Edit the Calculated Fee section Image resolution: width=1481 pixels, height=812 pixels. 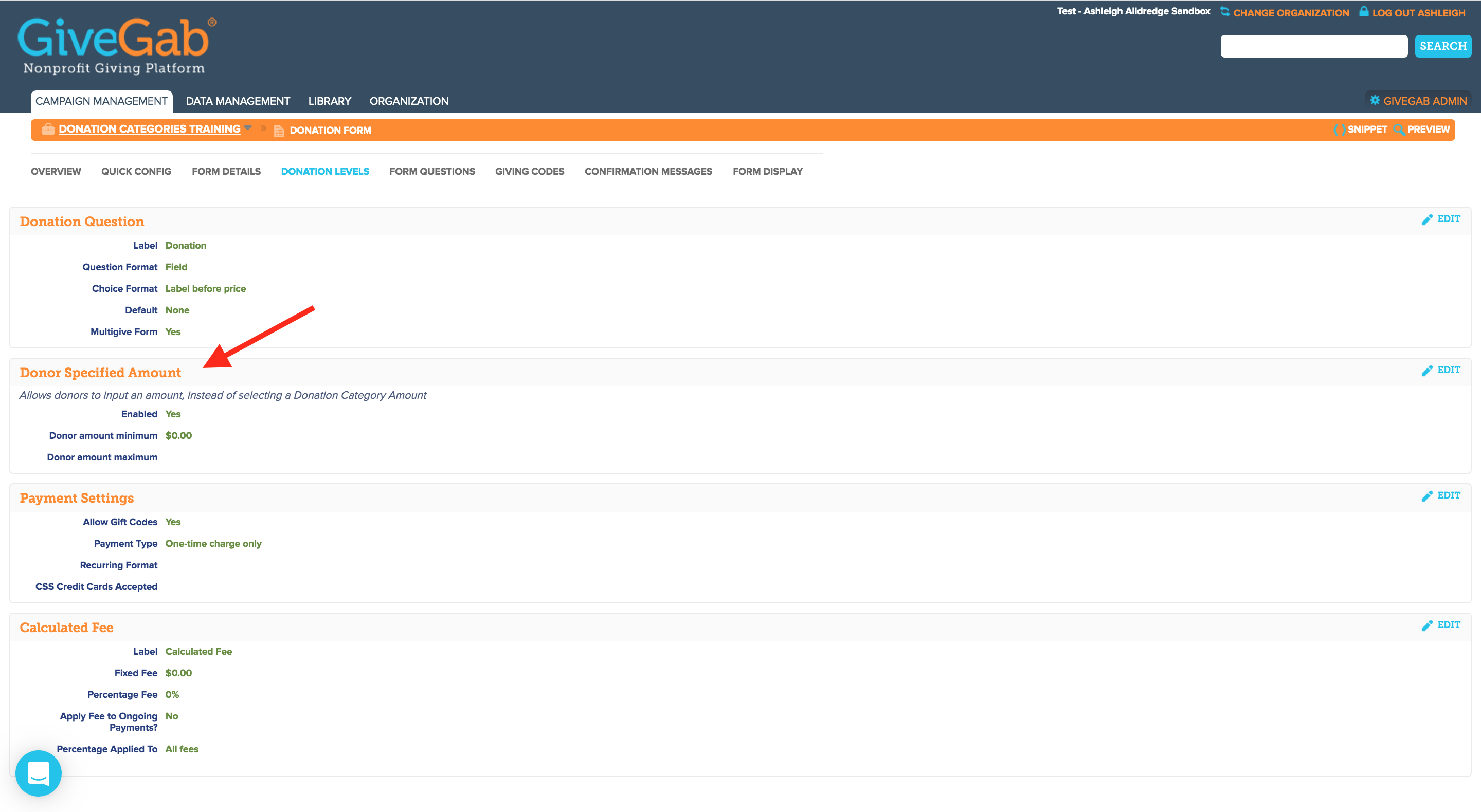click(x=1448, y=624)
